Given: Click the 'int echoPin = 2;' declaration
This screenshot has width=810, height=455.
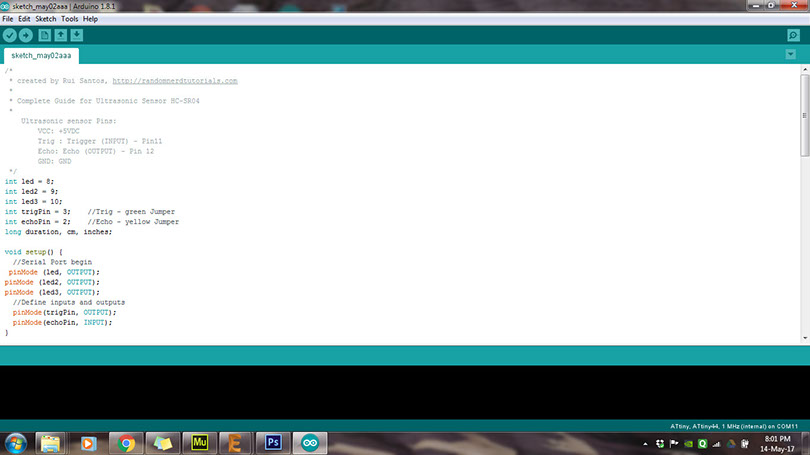Looking at the screenshot, I should pyautogui.click(x=38, y=222).
